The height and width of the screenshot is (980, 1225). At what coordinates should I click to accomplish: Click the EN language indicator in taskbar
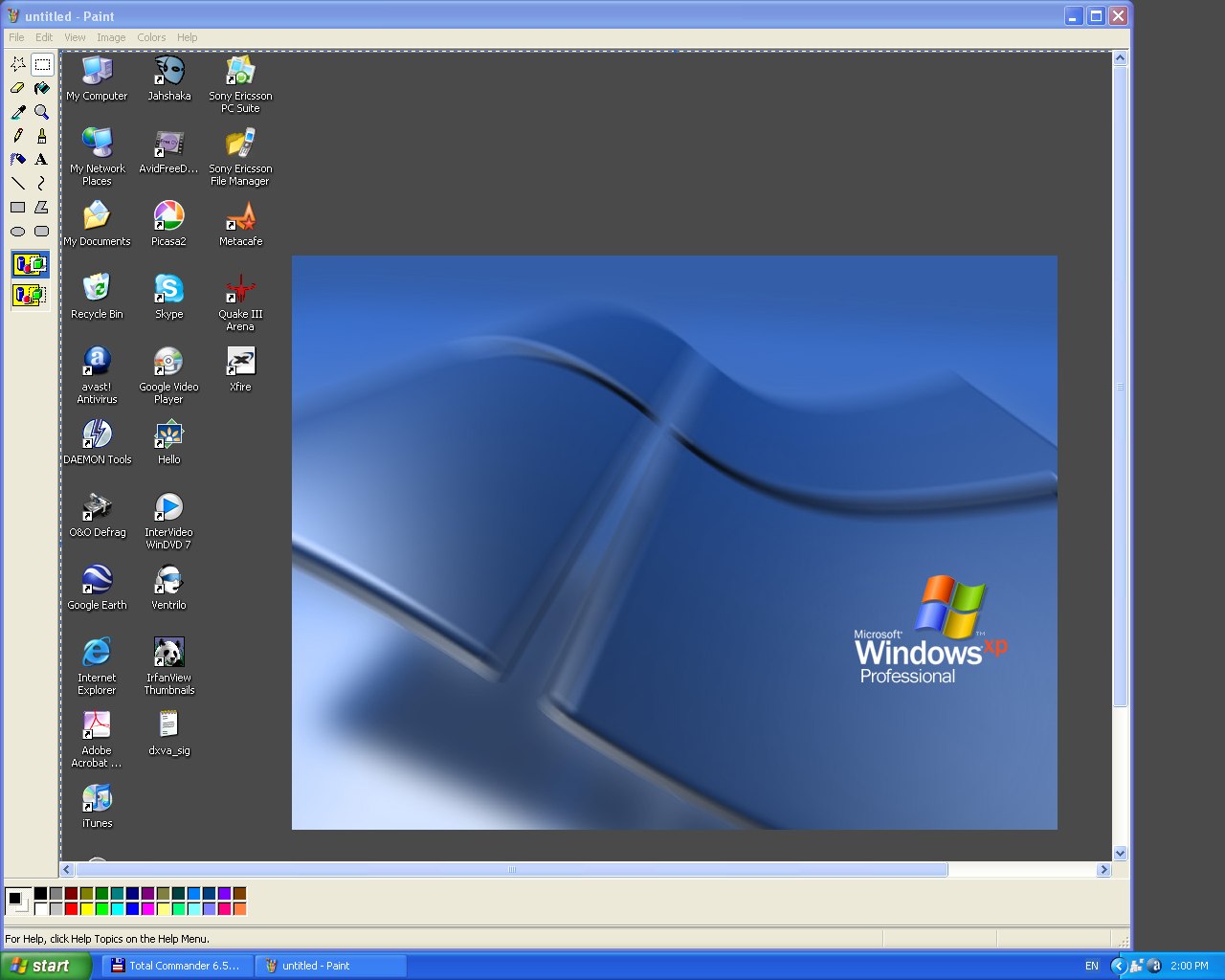pos(1092,966)
